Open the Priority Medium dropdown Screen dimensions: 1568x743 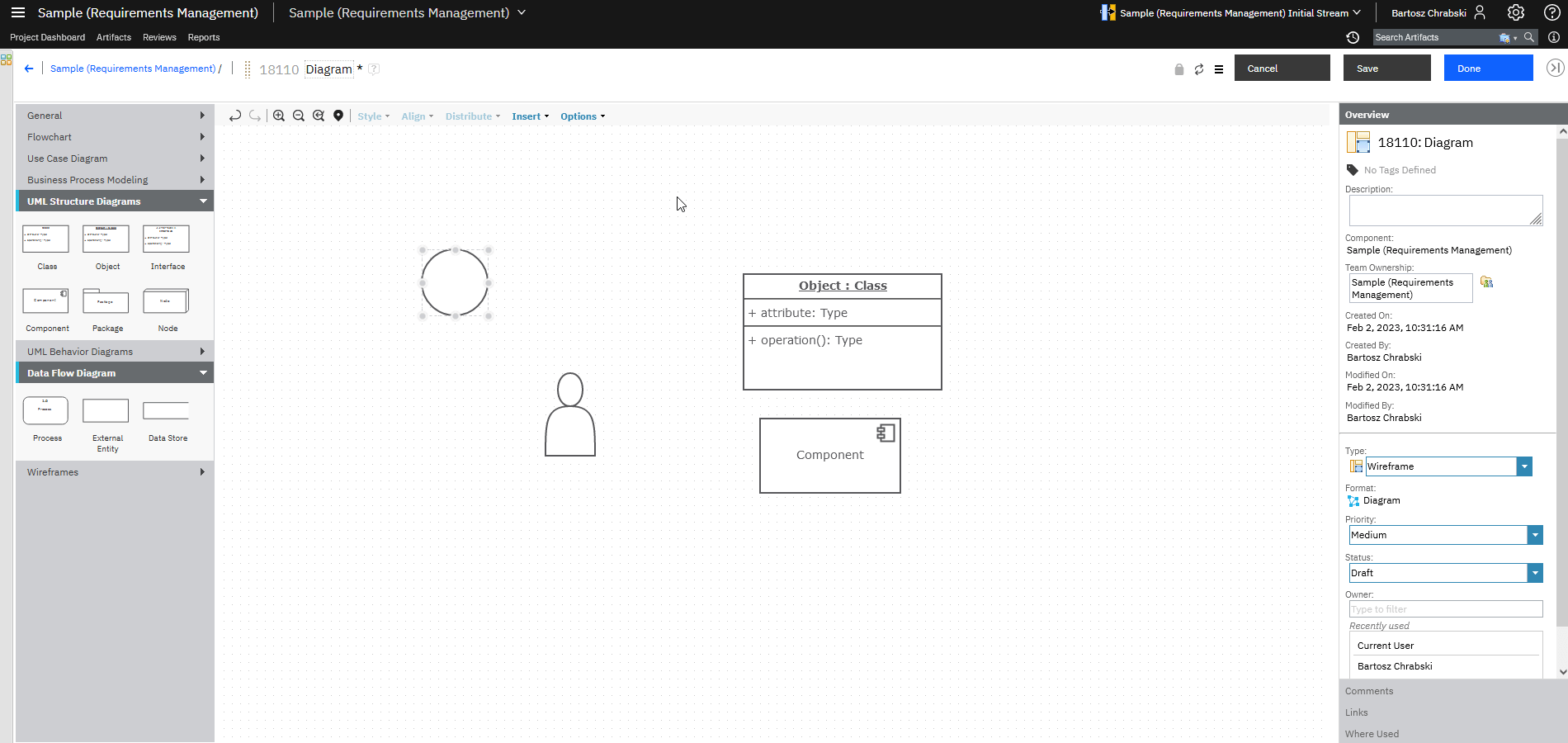click(1535, 535)
